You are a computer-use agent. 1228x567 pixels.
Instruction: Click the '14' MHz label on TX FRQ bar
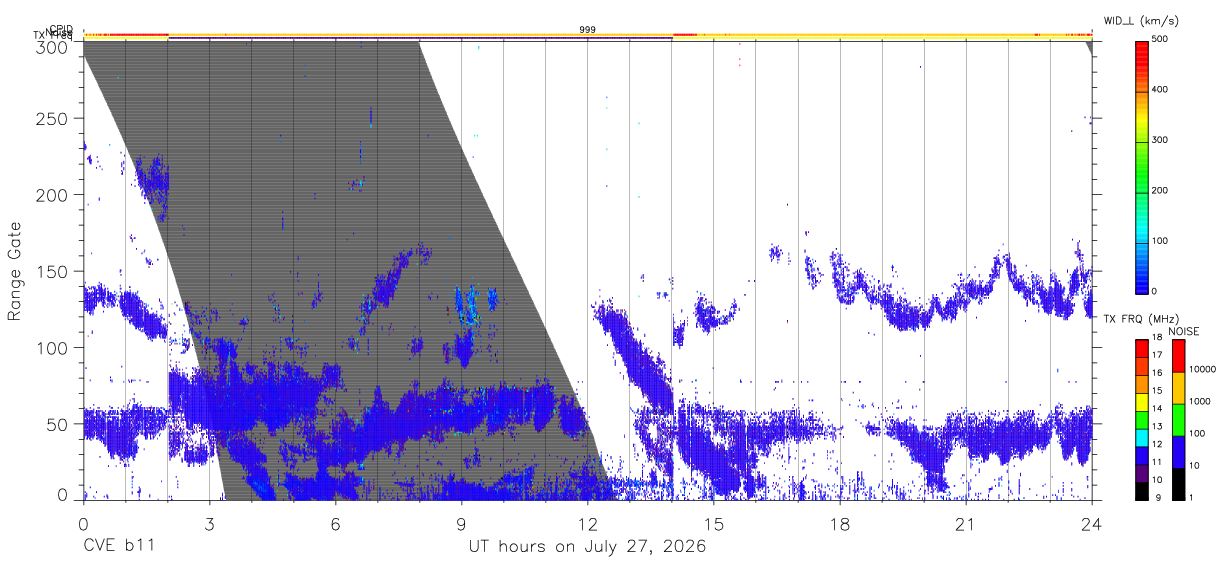pyautogui.click(x=1157, y=409)
